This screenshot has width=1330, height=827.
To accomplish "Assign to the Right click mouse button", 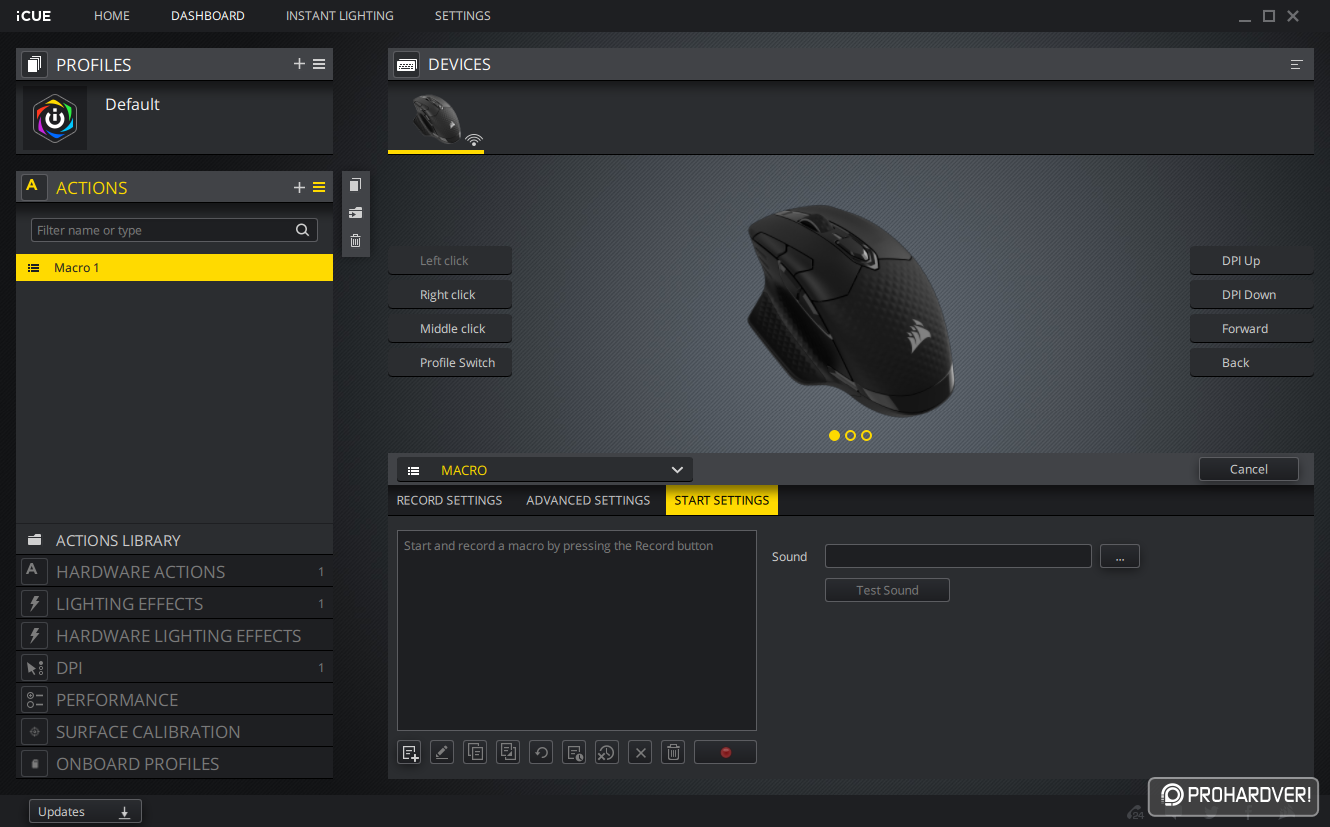I will pos(450,295).
